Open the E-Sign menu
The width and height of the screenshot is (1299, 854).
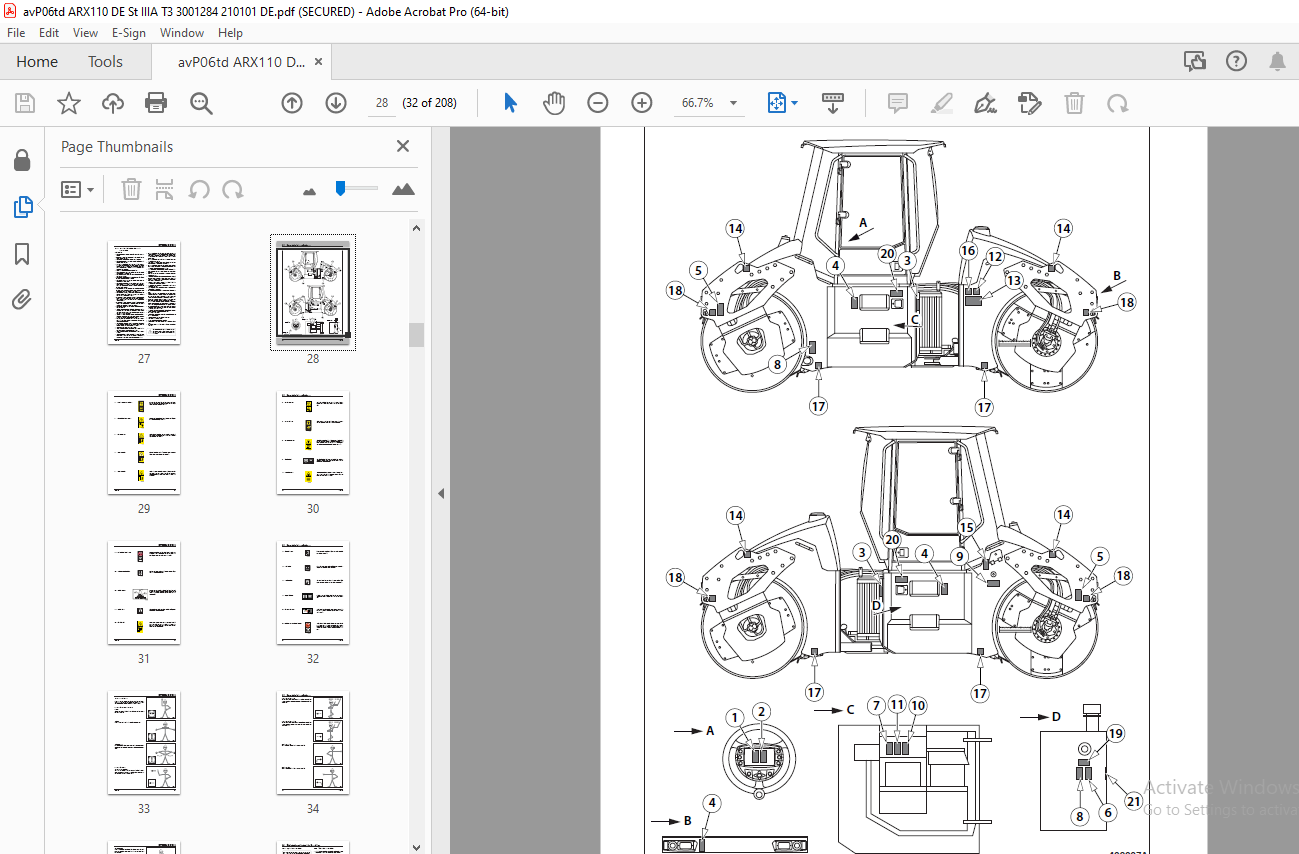click(129, 33)
